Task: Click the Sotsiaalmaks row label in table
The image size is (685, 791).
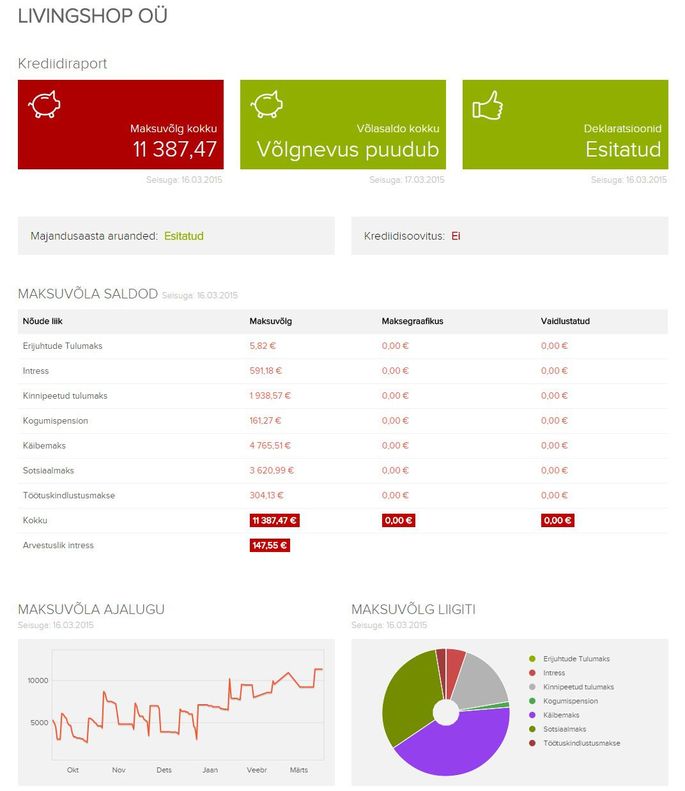Action: pos(48,471)
